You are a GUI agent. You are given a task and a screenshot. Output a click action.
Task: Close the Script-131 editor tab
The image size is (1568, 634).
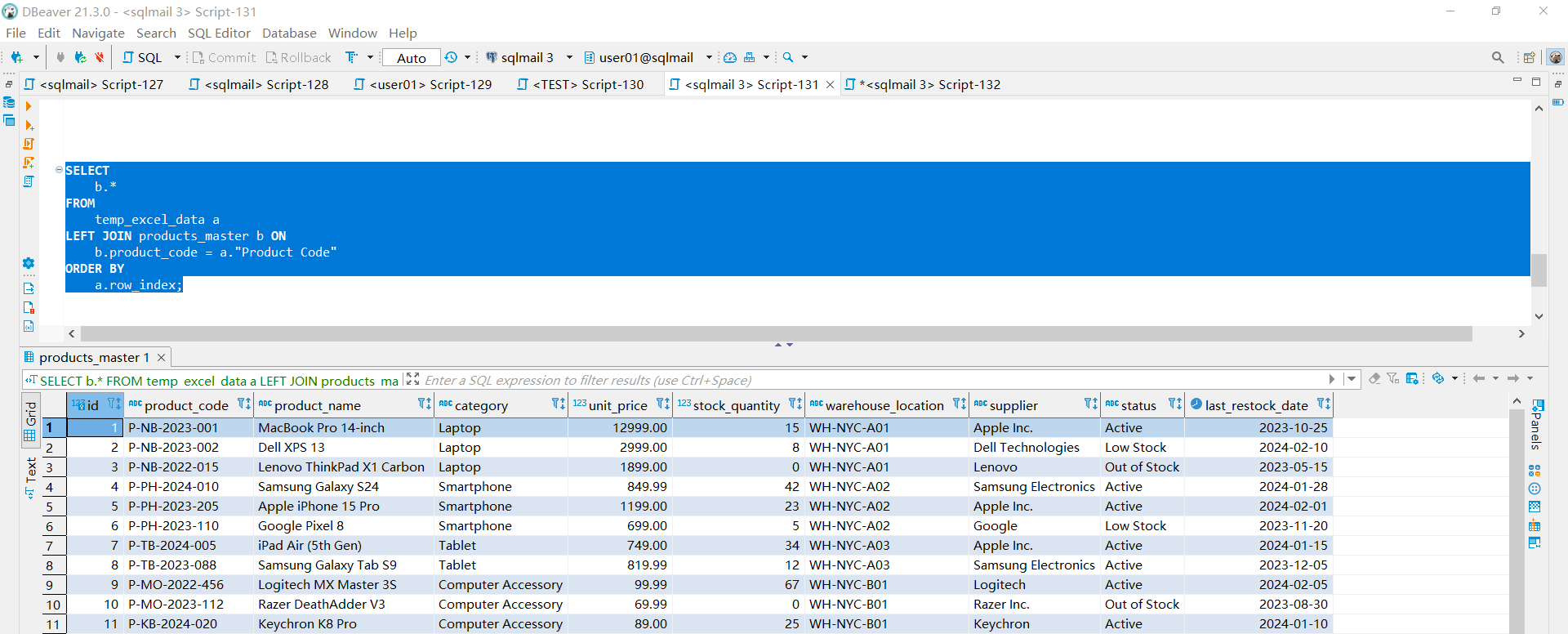click(x=830, y=84)
